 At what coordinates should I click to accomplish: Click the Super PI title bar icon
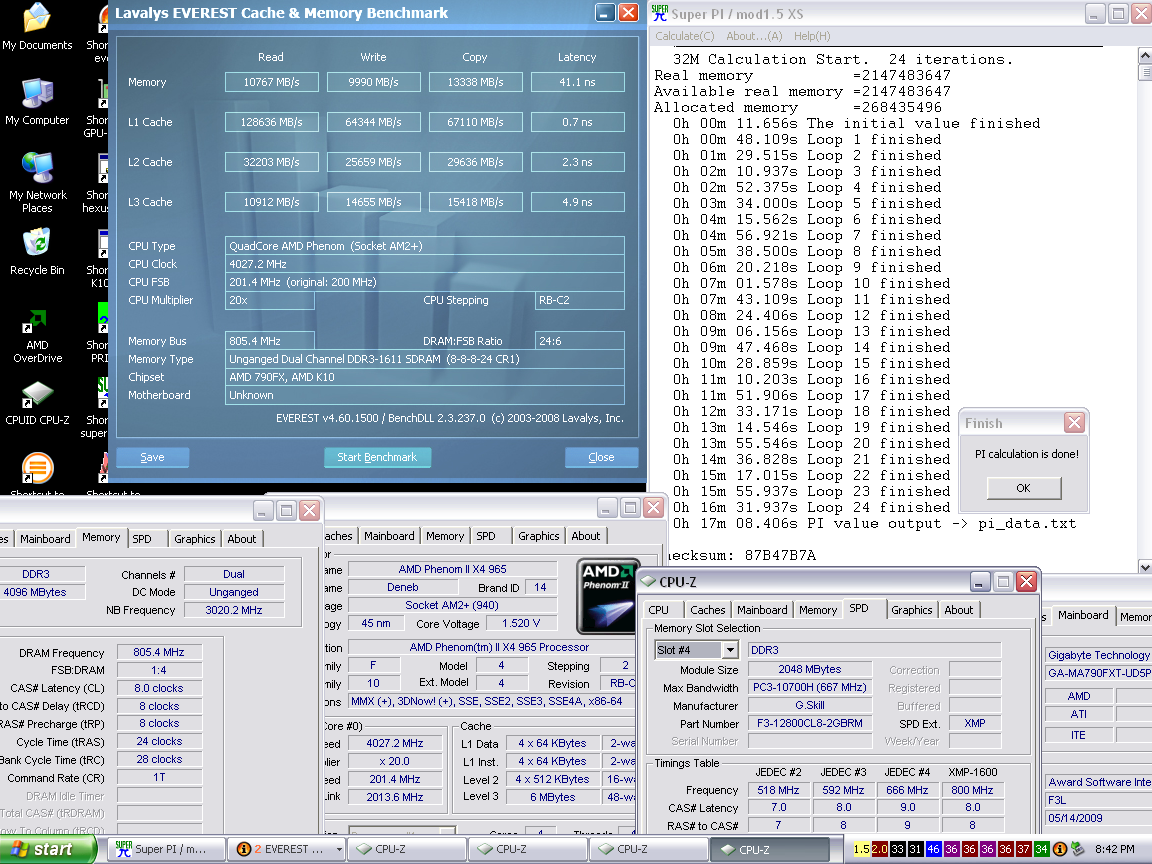(660, 13)
